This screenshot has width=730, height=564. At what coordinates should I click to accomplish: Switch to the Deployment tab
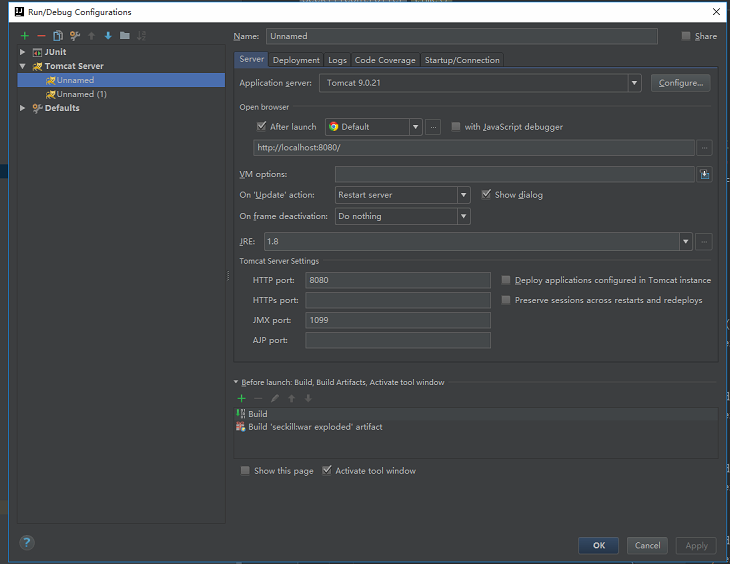(x=296, y=60)
